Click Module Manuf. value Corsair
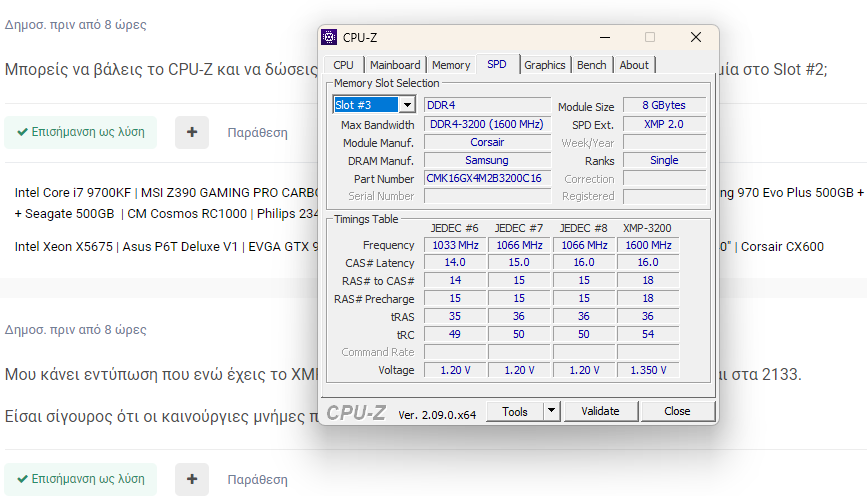Viewport: 867px width, 496px height. [x=487, y=142]
